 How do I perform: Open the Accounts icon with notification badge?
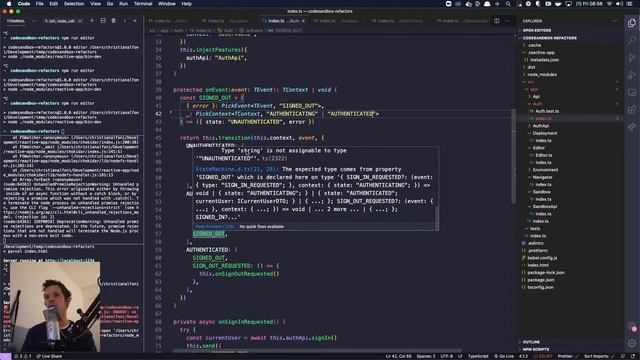pos(632,327)
